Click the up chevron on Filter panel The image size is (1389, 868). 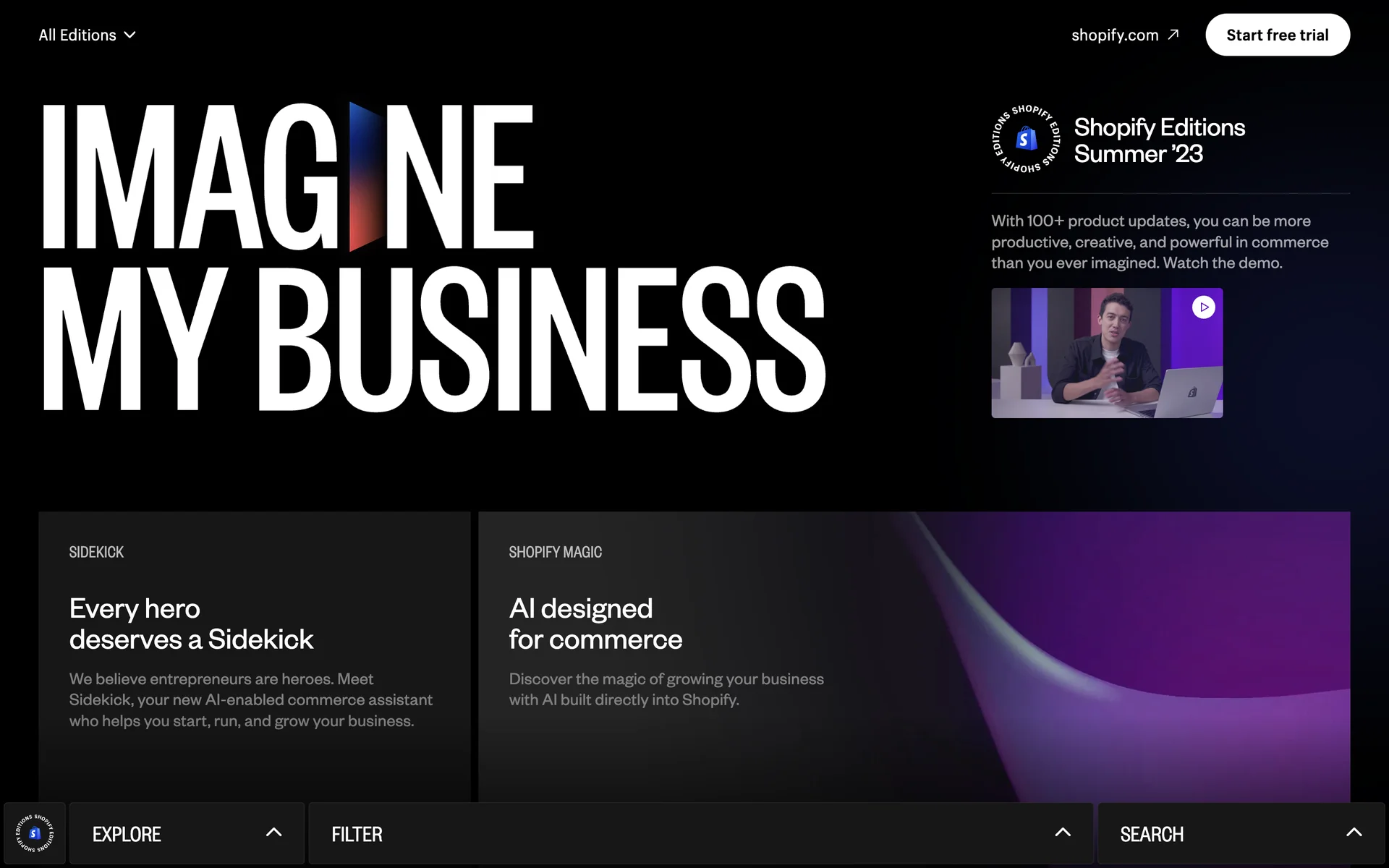[1062, 833]
